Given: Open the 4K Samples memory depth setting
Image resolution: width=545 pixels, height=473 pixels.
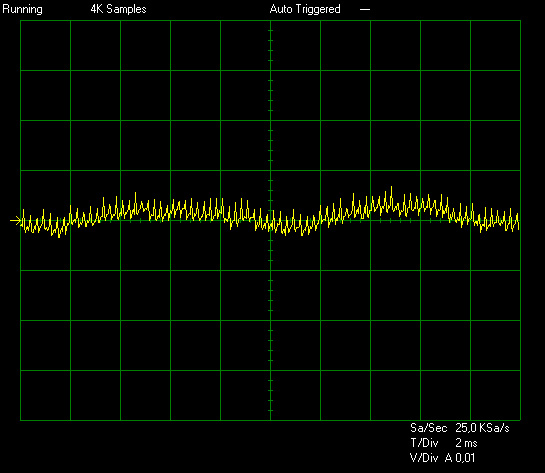Looking at the screenshot, I should click(119, 9).
